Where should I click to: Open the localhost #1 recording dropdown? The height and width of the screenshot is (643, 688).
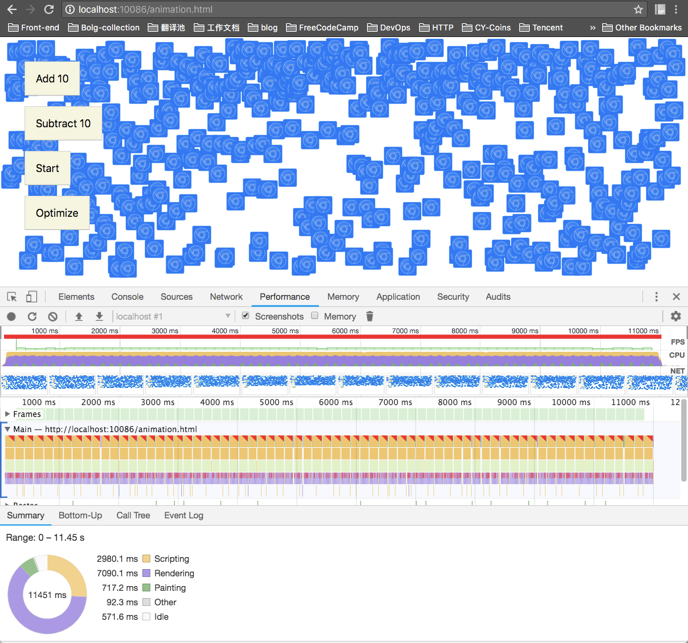173,316
